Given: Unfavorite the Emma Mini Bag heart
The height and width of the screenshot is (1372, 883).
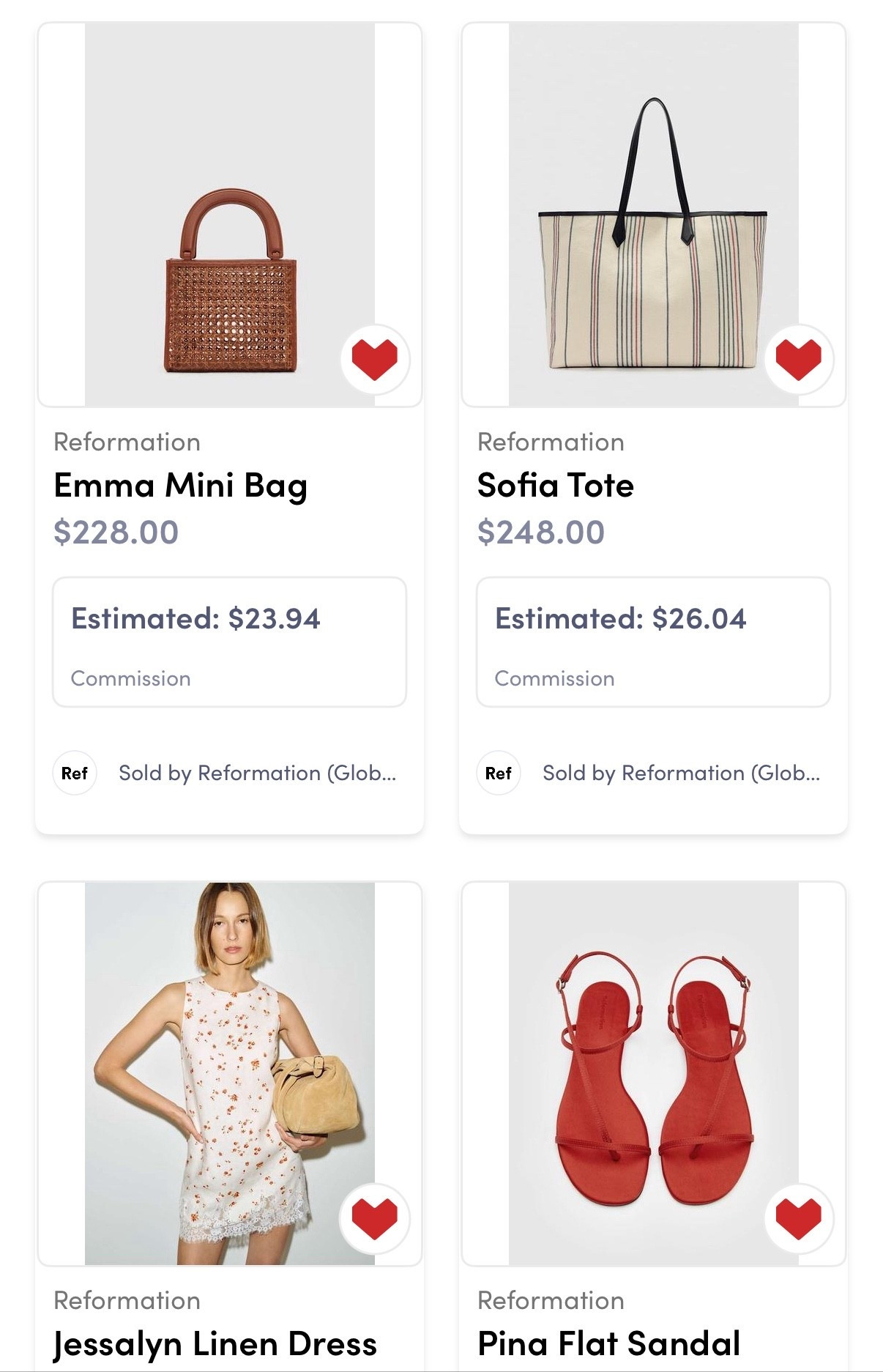Looking at the screenshot, I should (374, 359).
